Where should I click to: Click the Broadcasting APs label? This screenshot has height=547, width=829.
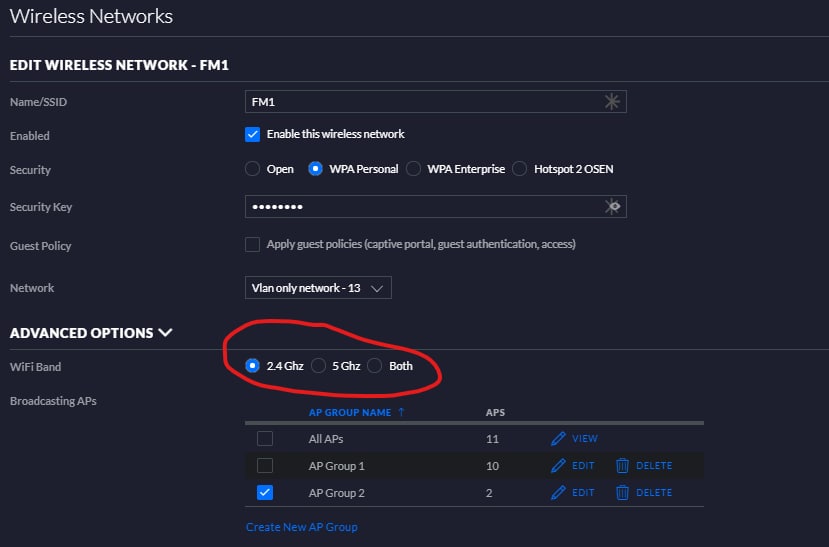[x=53, y=401]
